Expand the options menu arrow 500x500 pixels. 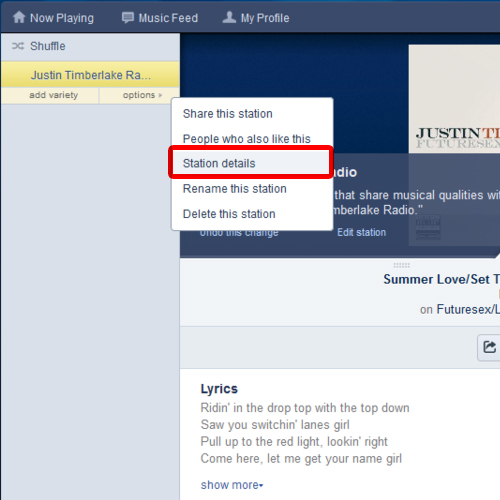(160, 95)
